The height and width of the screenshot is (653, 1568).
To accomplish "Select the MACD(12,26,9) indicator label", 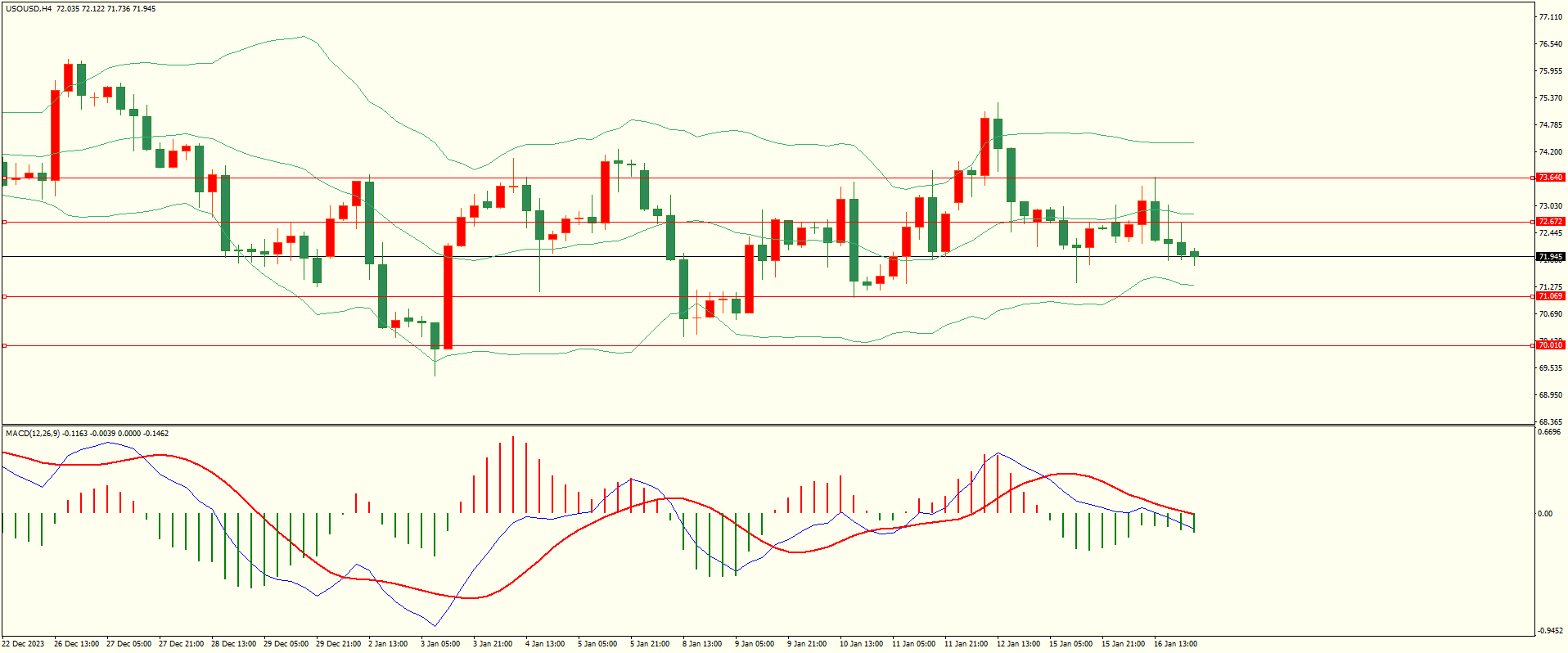I will pos(33,433).
